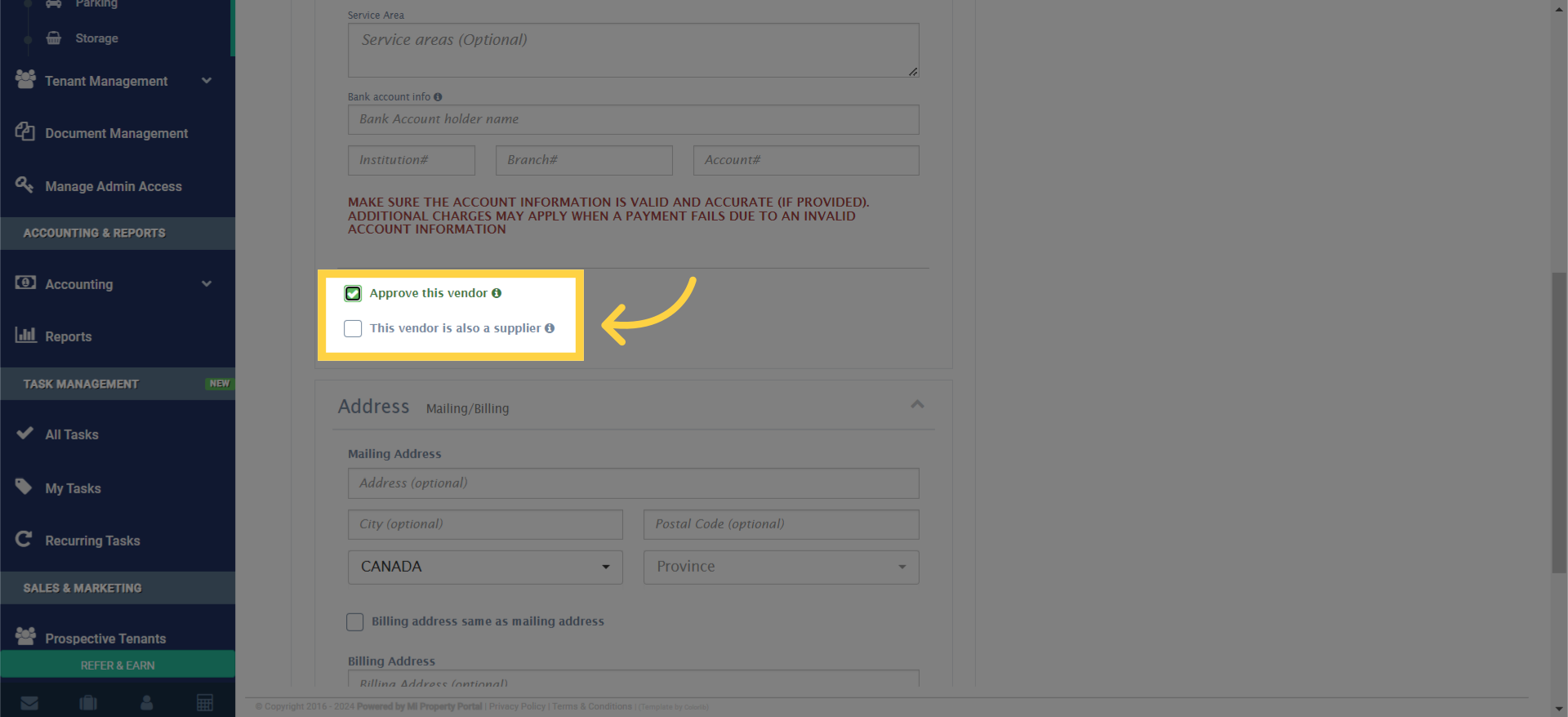Screen dimensions: 1568x717
Task: Click the All Tasks checkmark icon
Action: (24, 433)
